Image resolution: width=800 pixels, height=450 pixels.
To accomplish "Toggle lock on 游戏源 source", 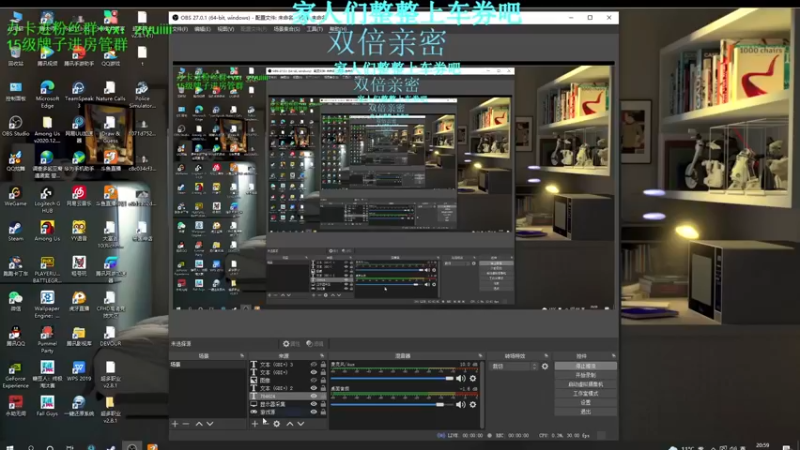I will (323, 412).
